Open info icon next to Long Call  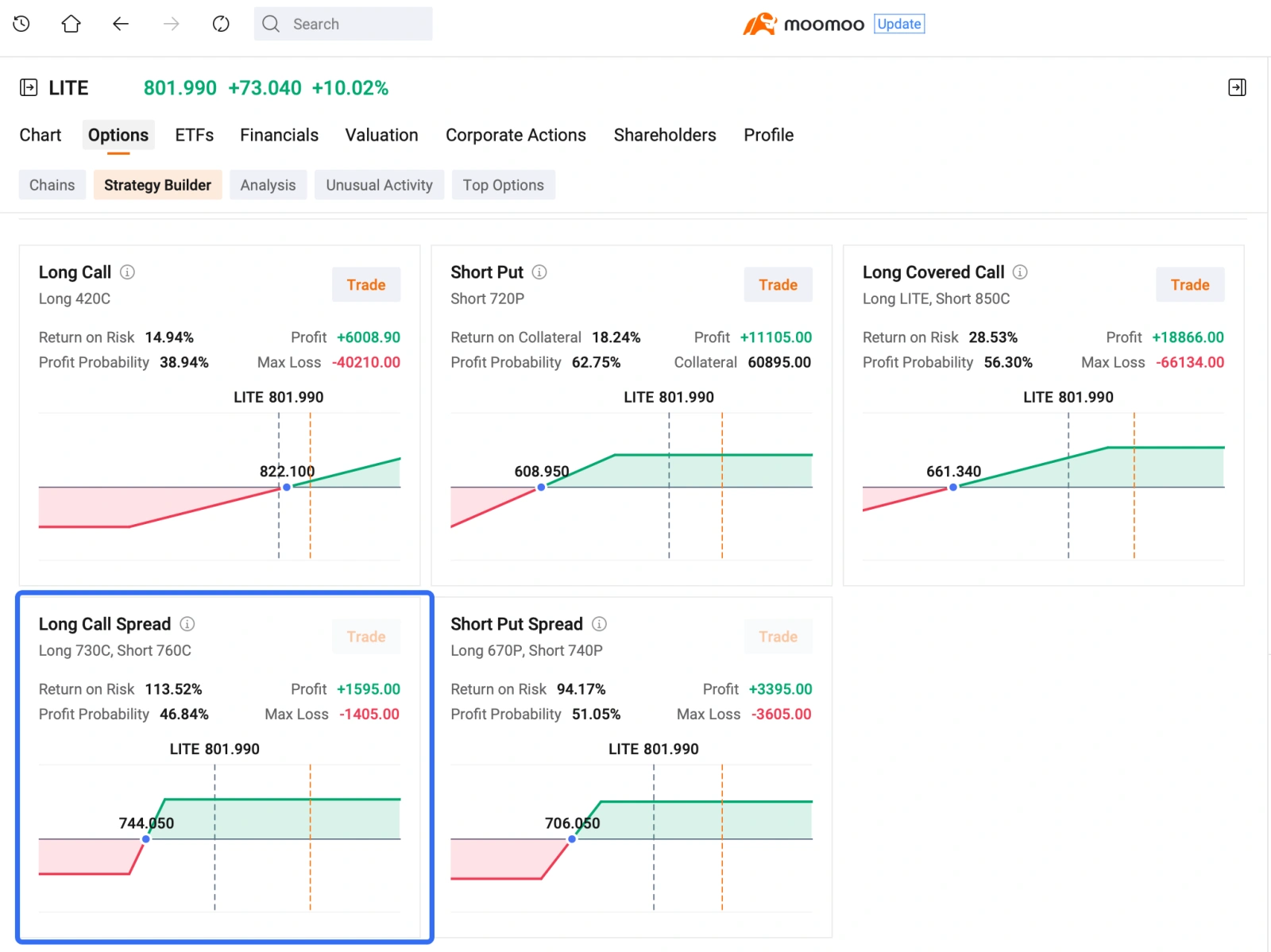[x=127, y=272]
